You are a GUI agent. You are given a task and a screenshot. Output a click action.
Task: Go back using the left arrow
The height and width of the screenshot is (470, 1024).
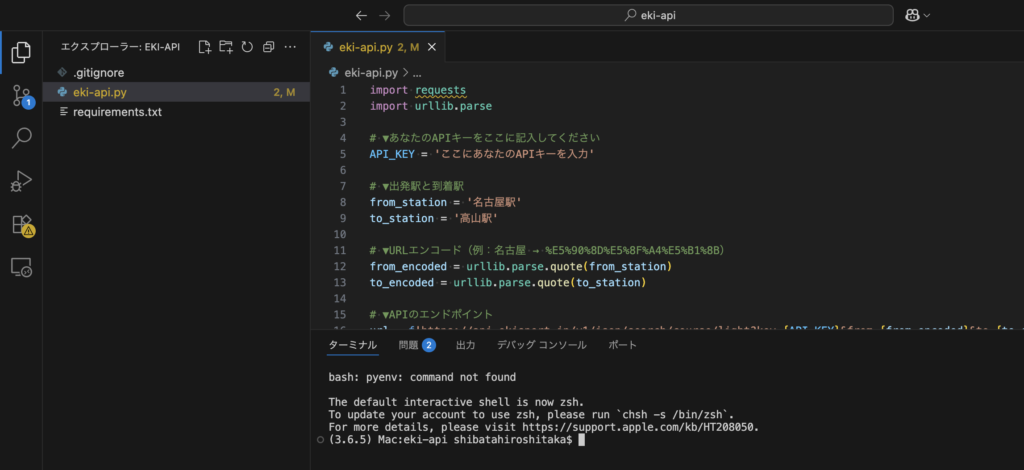point(361,15)
